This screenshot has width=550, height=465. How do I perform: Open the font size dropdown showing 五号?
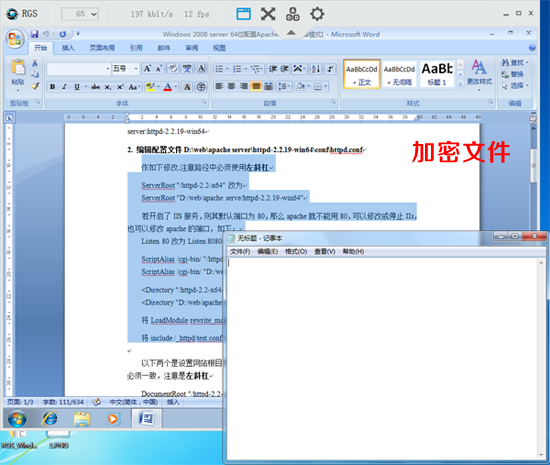(x=125, y=69)
